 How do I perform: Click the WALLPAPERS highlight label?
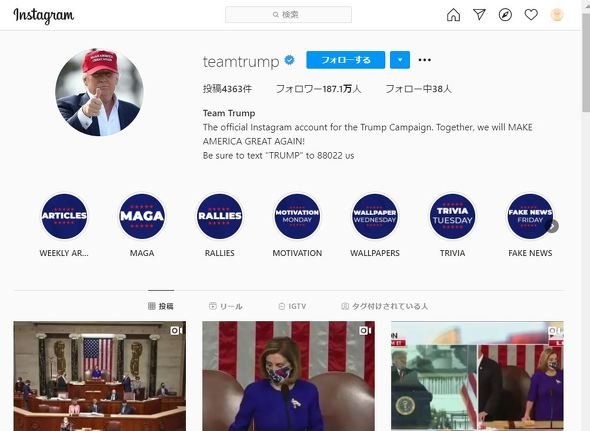[375, 253]
